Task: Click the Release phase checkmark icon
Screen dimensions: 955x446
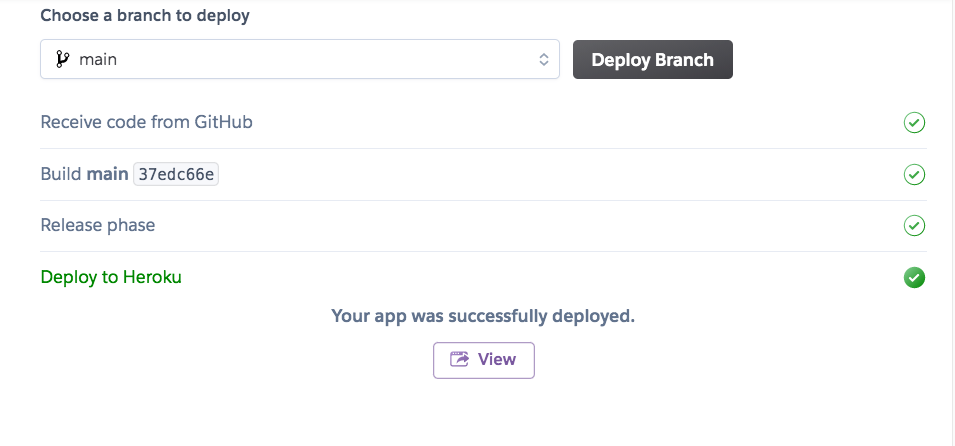Action: pyautogui.click(x=914, y=225)
